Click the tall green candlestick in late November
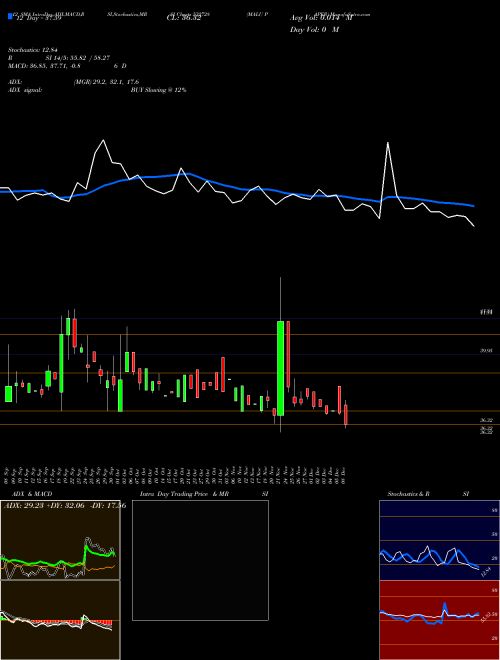 pyautogui.click(x=280, y=368)
